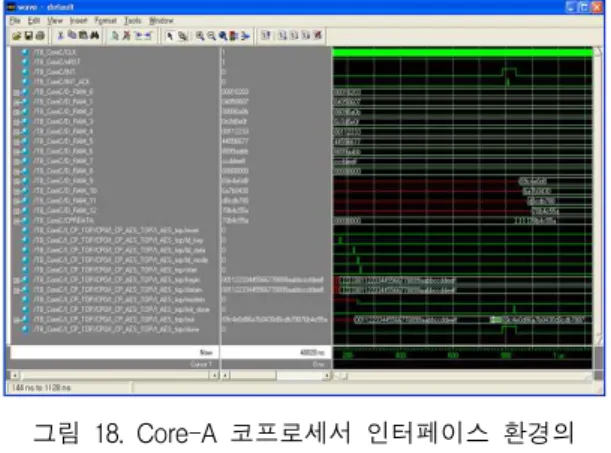Select the /TB_CoreC/INT signal
Image resolution: width=611 pixels, height=453 pixels.
pos(55,72)
